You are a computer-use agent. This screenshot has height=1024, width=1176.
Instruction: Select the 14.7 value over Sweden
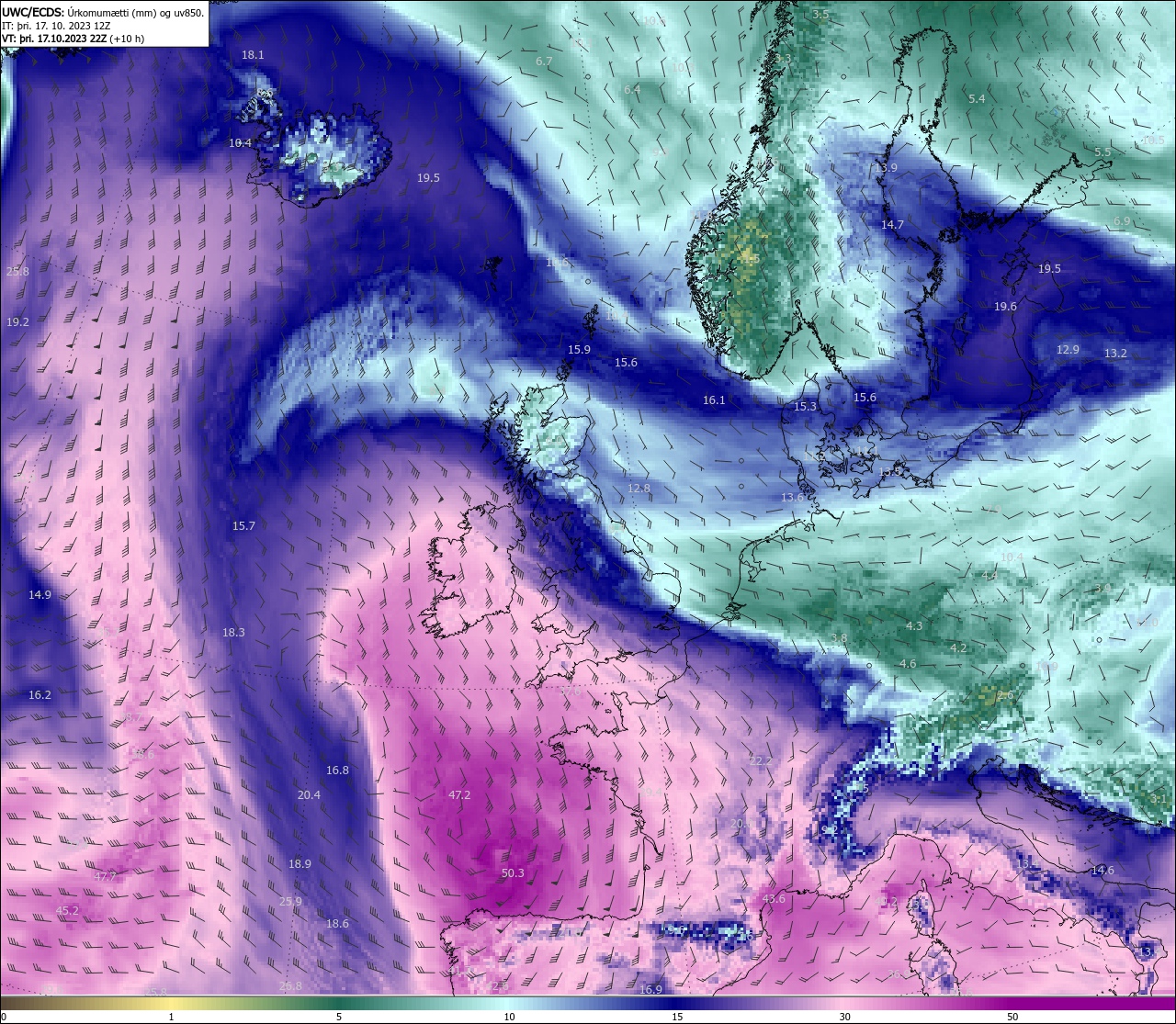892,225
